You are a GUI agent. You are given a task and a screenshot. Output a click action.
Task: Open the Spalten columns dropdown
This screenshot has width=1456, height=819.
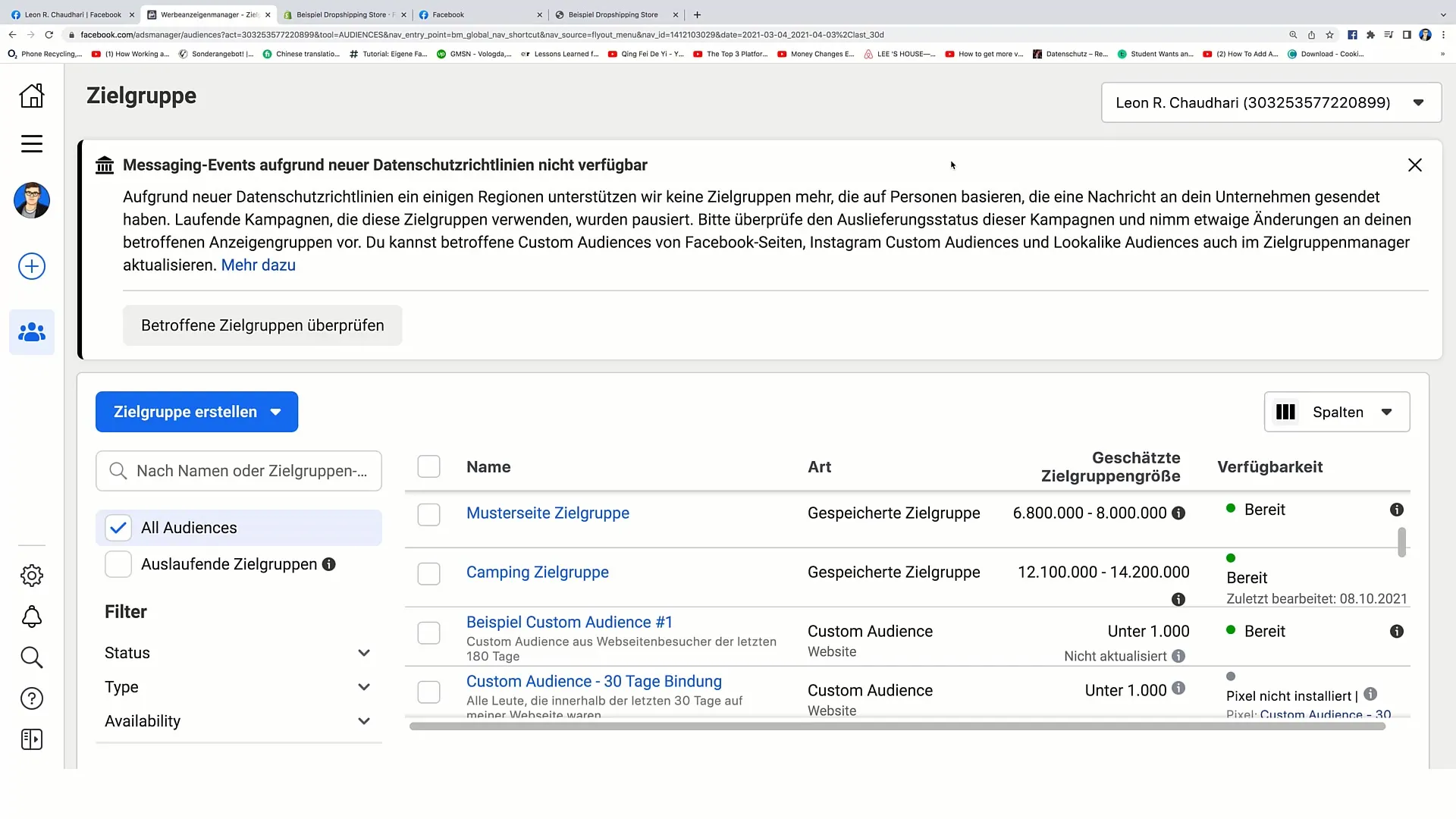click(x=1337, y=412)
